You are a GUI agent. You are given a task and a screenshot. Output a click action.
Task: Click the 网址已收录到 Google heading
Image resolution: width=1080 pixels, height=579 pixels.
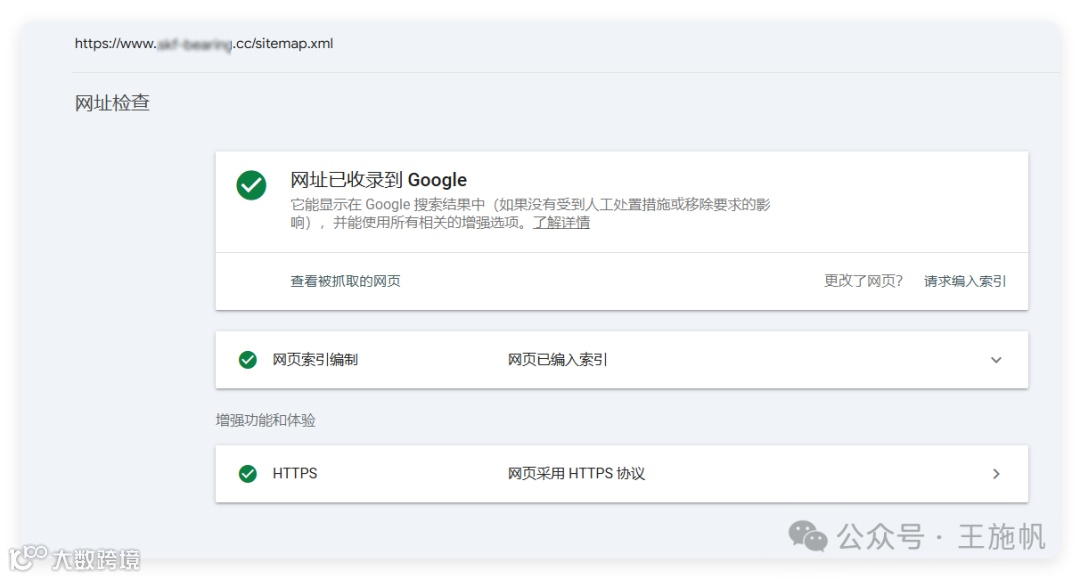pyautogui.click(x=378, y=180)
